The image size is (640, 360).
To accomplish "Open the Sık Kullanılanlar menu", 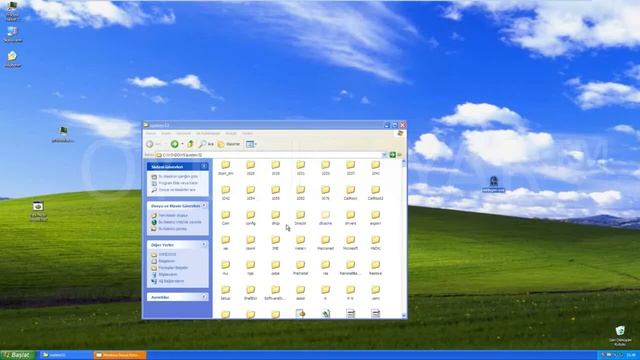I will point(208,133).
